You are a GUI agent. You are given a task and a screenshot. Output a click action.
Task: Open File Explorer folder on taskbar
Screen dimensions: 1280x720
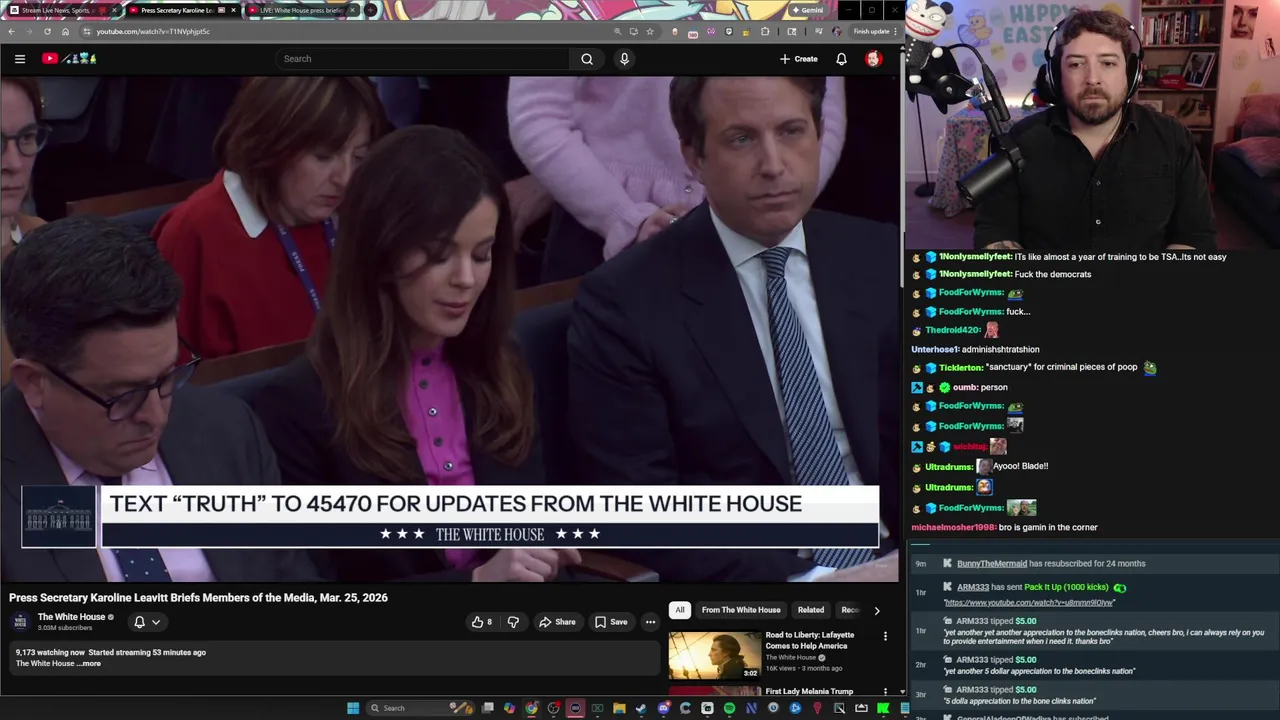coord(619,708)
